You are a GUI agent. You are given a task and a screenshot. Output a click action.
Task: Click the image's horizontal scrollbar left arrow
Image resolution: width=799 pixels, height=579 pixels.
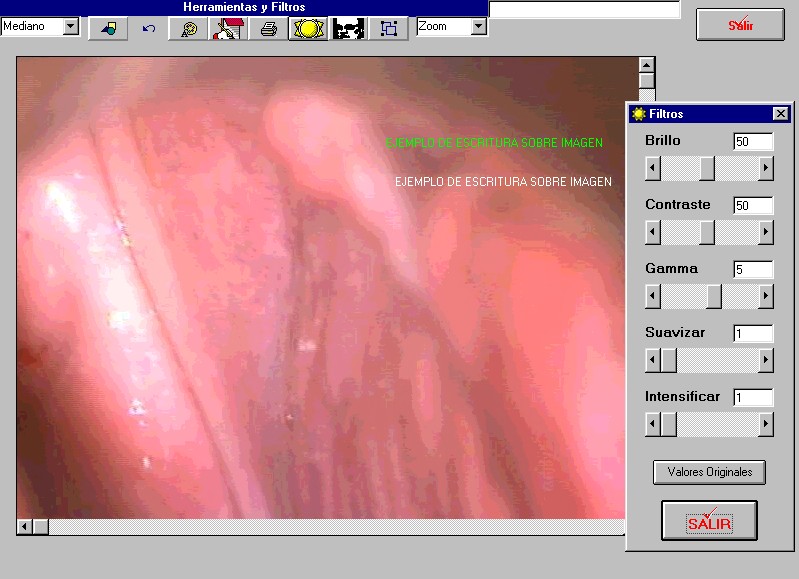point(25,526)
